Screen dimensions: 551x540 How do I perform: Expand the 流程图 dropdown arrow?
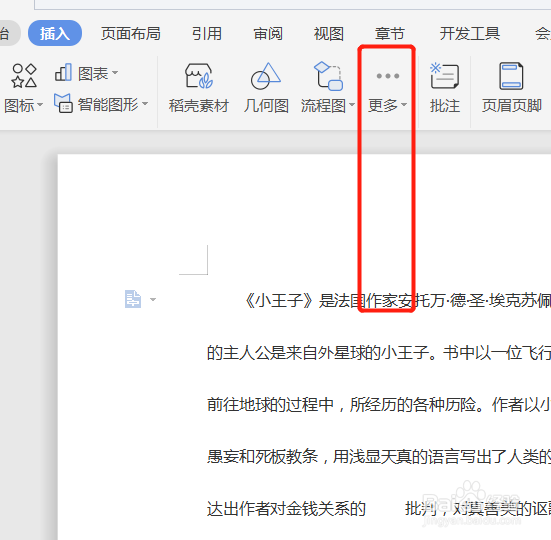point(352,104)
